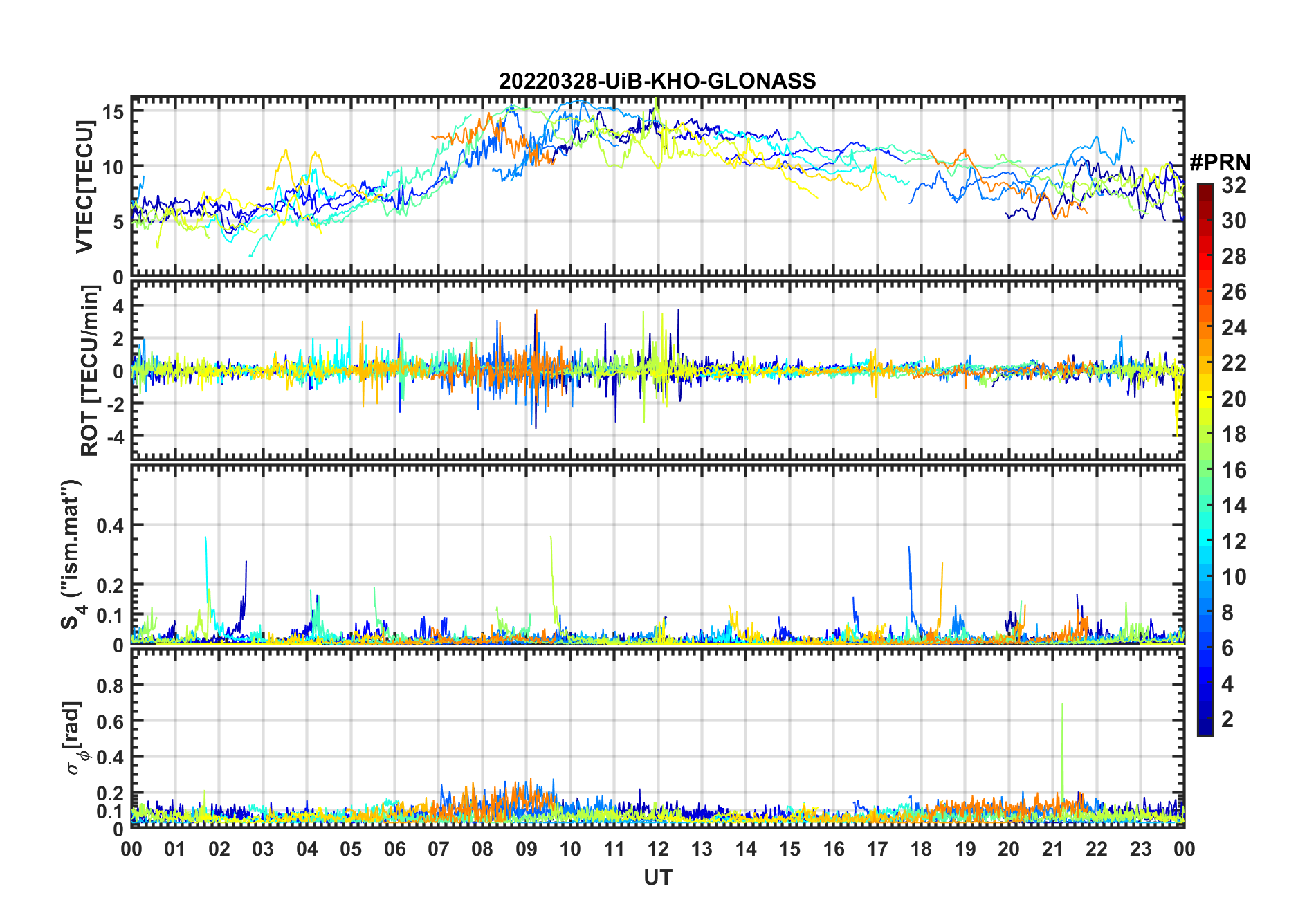Click the plot title 20220328-UiB-KHO-GLONASS
Image resolution: width=1316 pixels, height=920 pixels.
657,81
